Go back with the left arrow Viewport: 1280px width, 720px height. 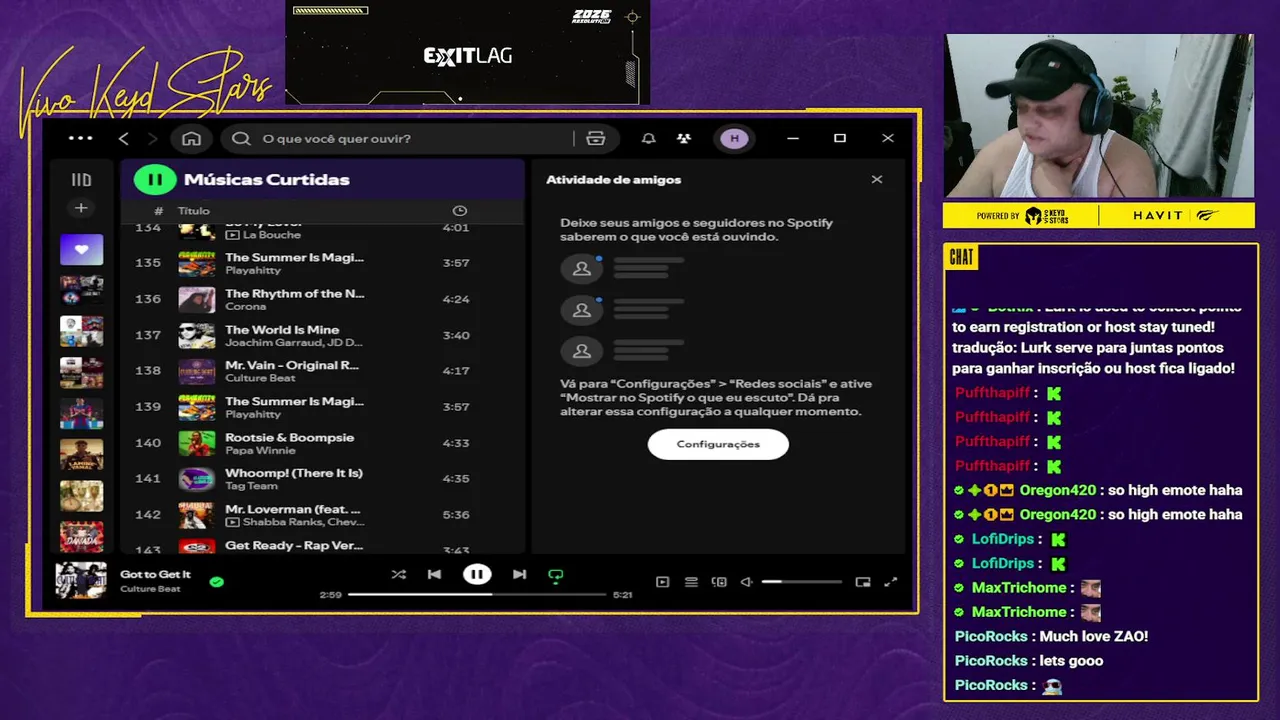point(123,138)
